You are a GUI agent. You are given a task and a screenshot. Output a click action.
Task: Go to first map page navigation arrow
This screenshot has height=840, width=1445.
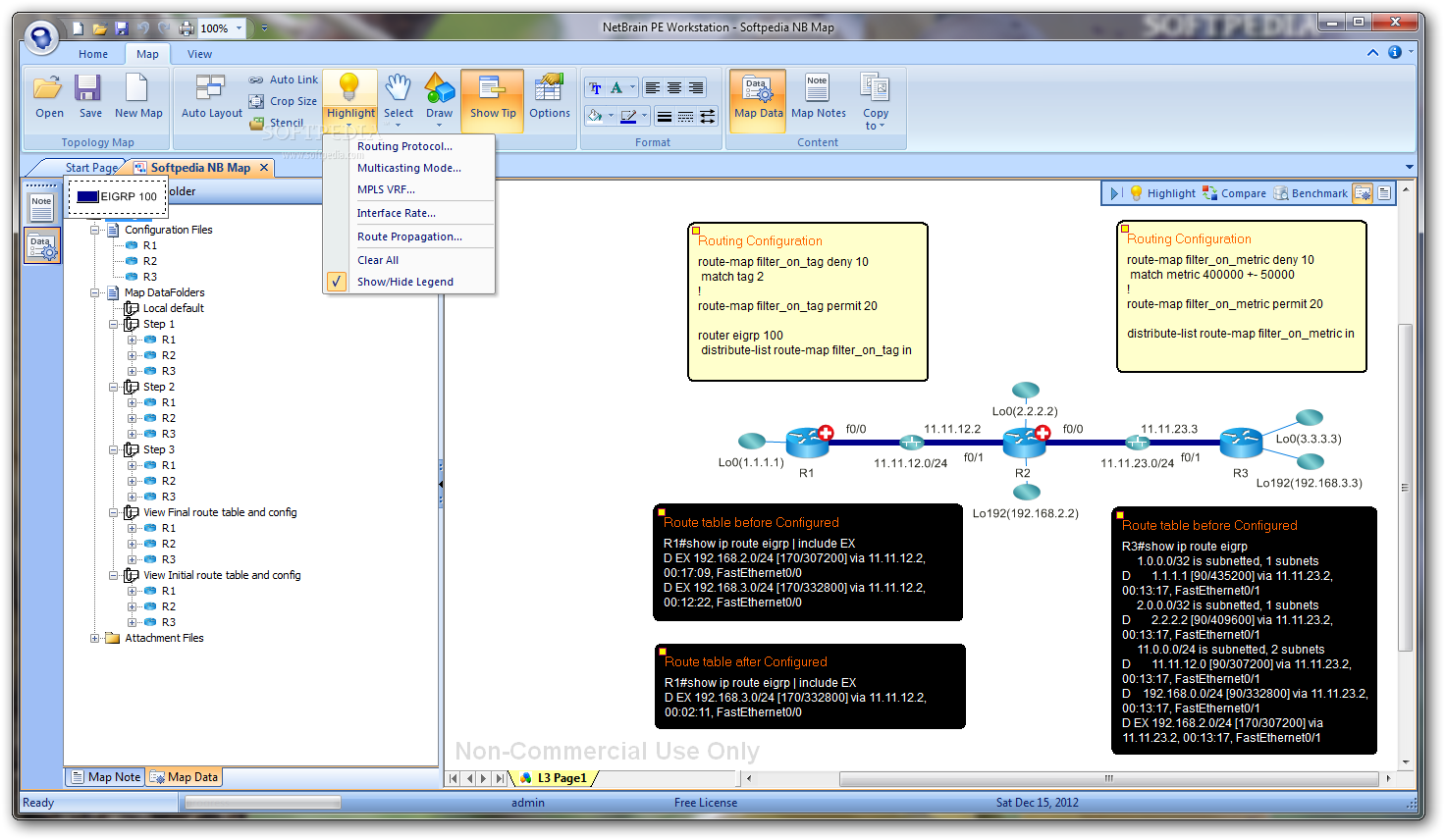(454, 778)
